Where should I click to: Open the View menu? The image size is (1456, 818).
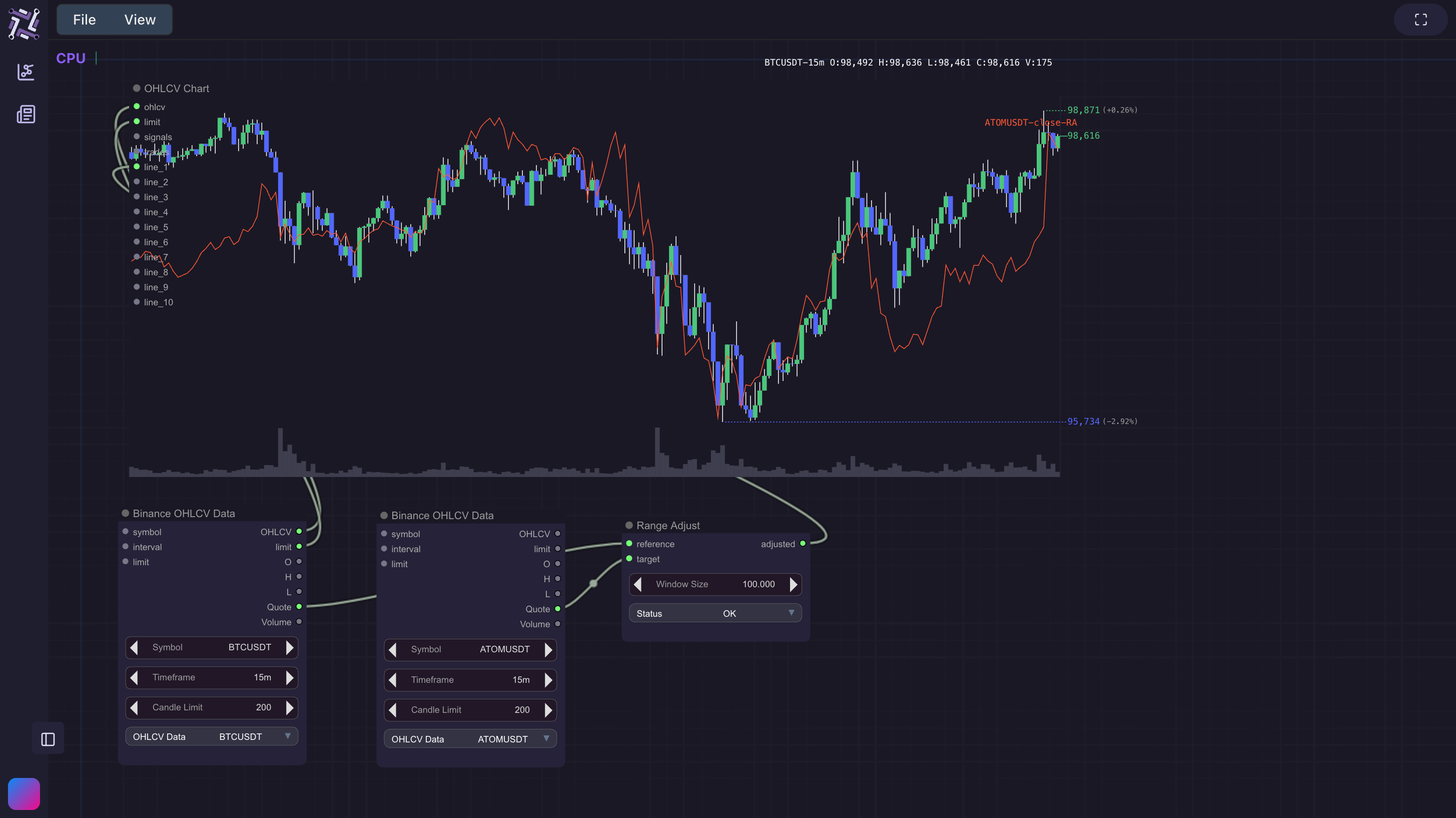(x=140, y=20)
